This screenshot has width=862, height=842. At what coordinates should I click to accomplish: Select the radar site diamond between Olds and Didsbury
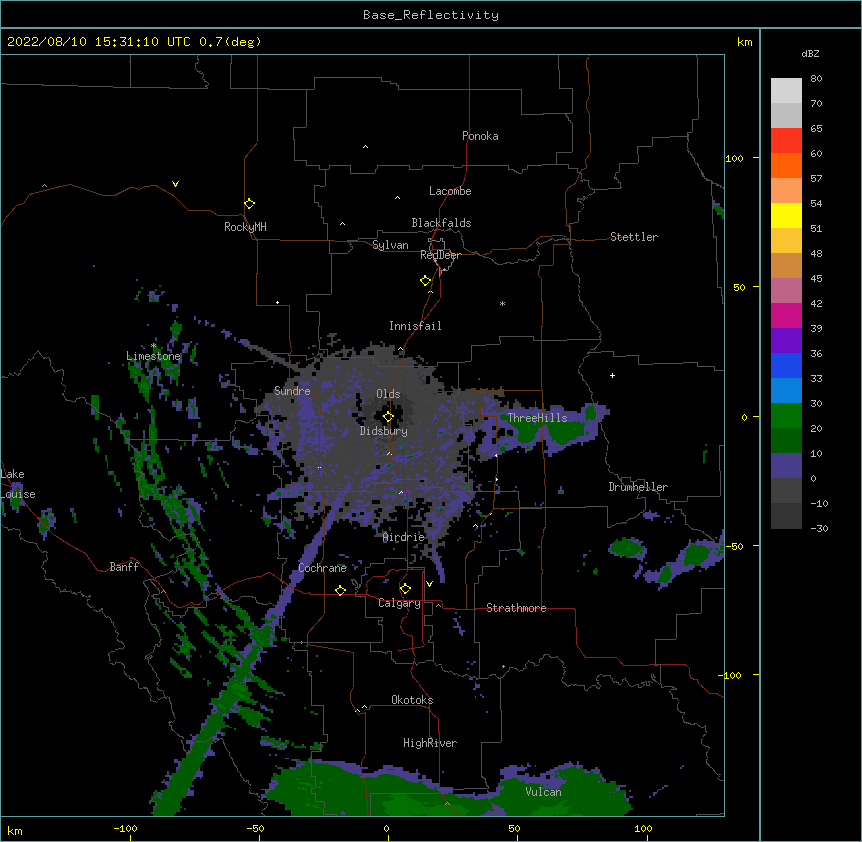tap(388, 417)
